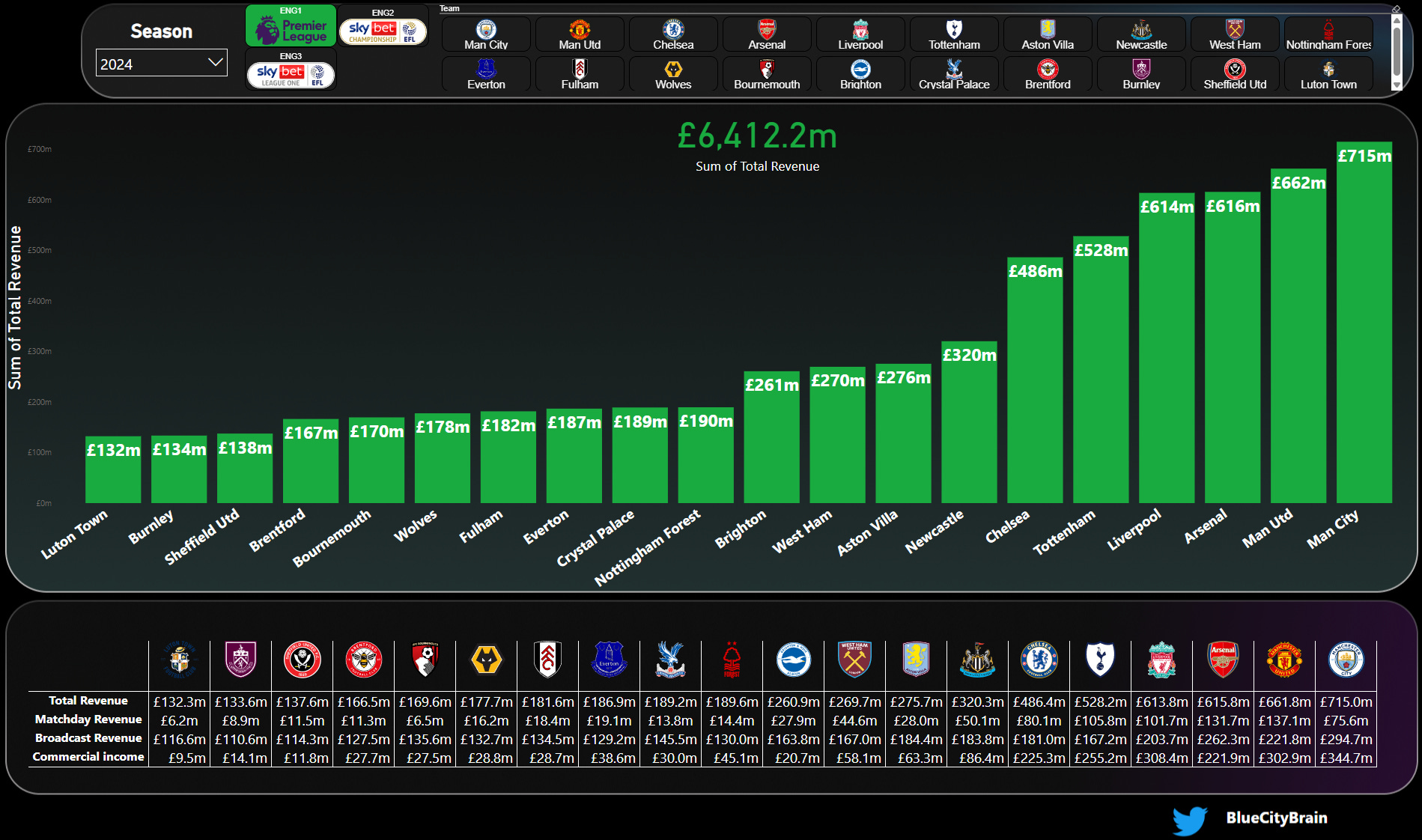
Task: Filter by Liverpool team tile
Action: pyautogui.click(x=860, y=34)
